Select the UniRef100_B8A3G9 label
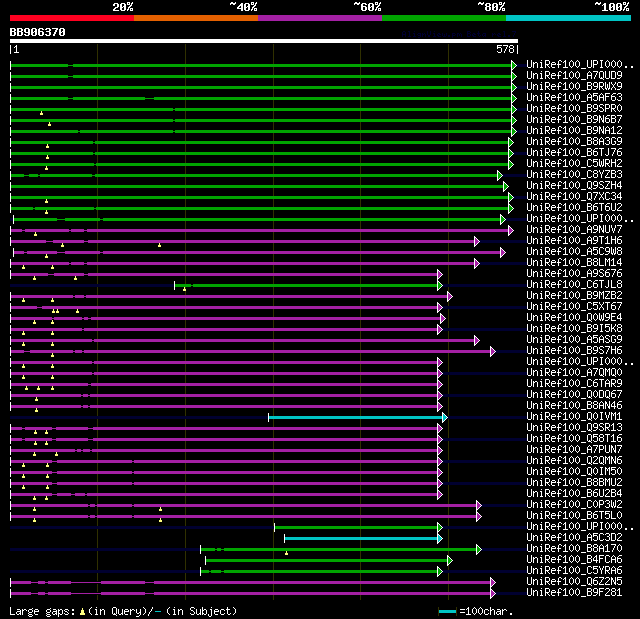The image size is (640, 619). [x=574, y=142]
